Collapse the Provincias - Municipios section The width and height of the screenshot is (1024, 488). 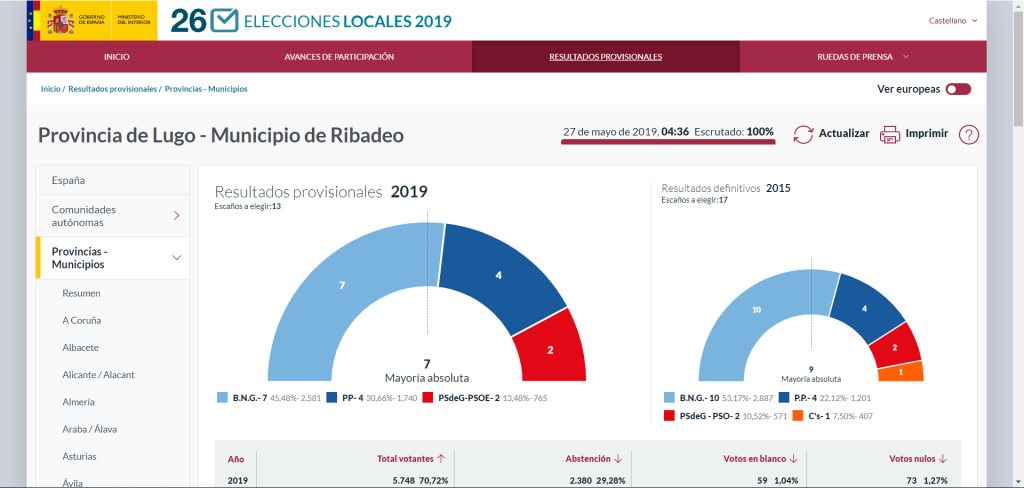[x=176, y=258]
